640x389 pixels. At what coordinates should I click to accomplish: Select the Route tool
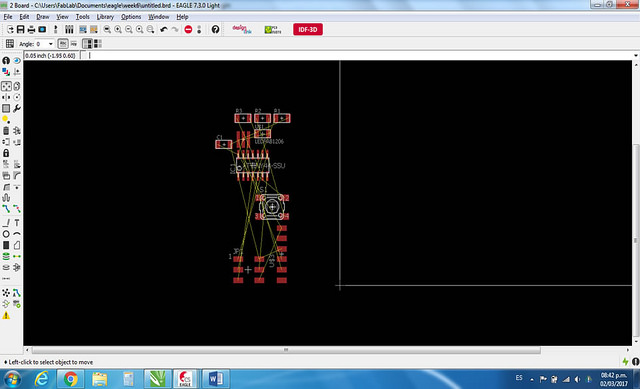[6, 209]
